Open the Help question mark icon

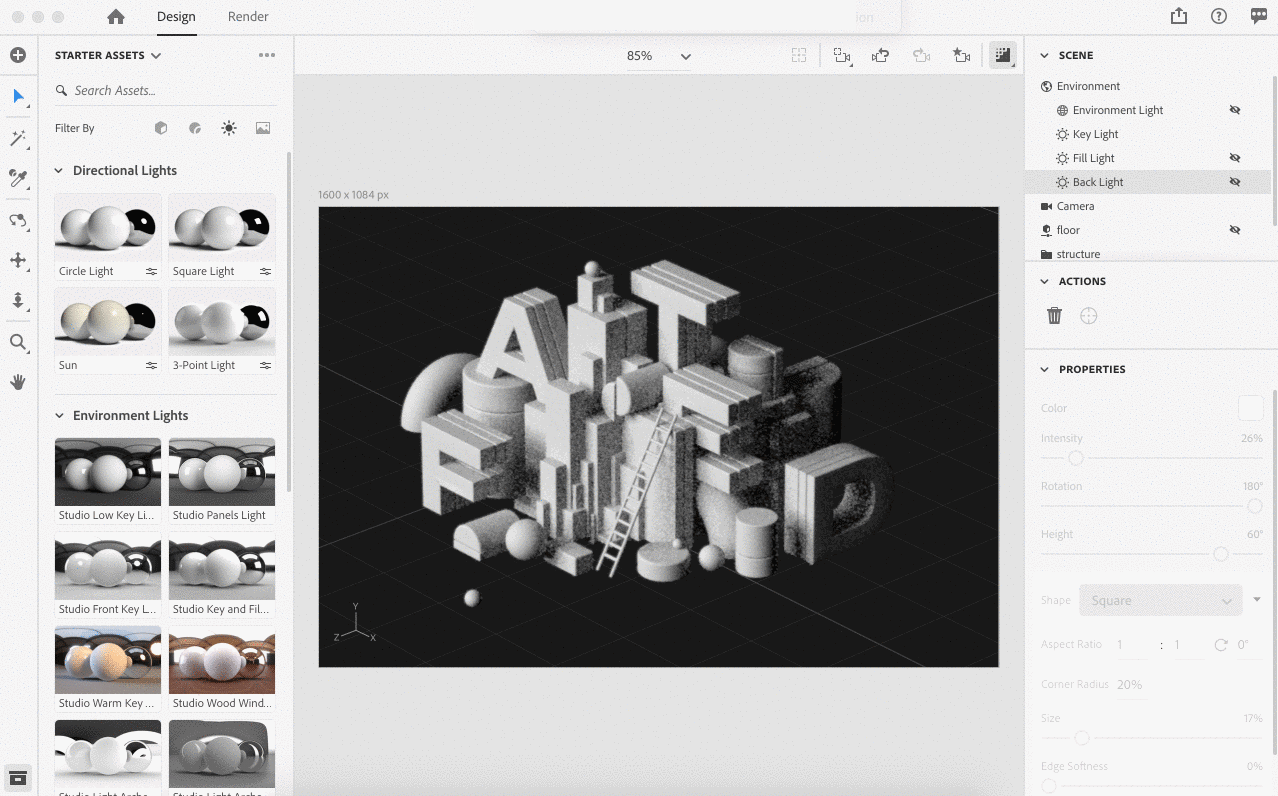tap(1219, 16)
